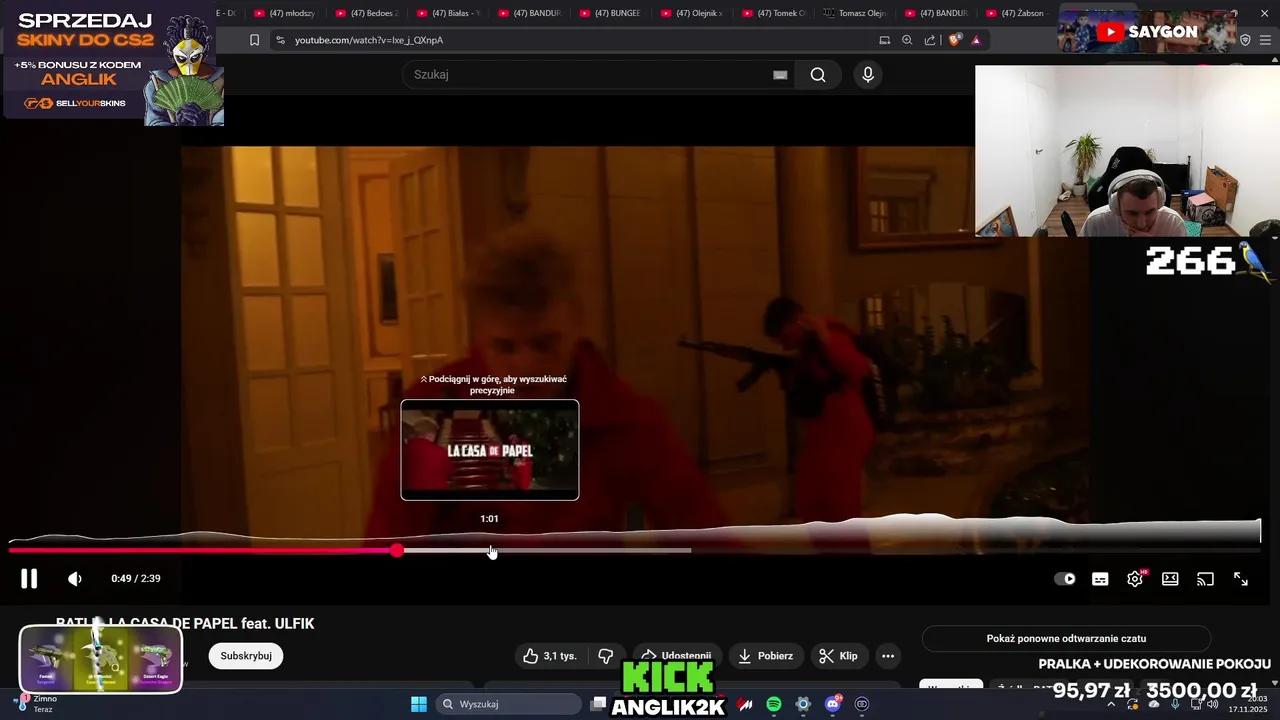This screenshot has height=720, width=1280.
Task: Like the video showing 3,1 tys.
Action: tap(550, 656)
